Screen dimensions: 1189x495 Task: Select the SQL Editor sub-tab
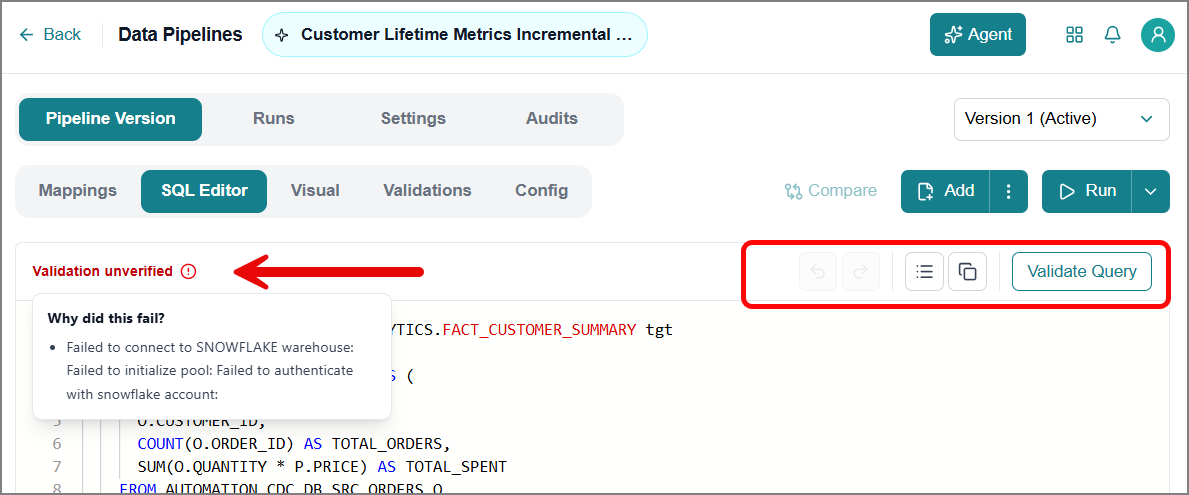click(x=204, y=191)
